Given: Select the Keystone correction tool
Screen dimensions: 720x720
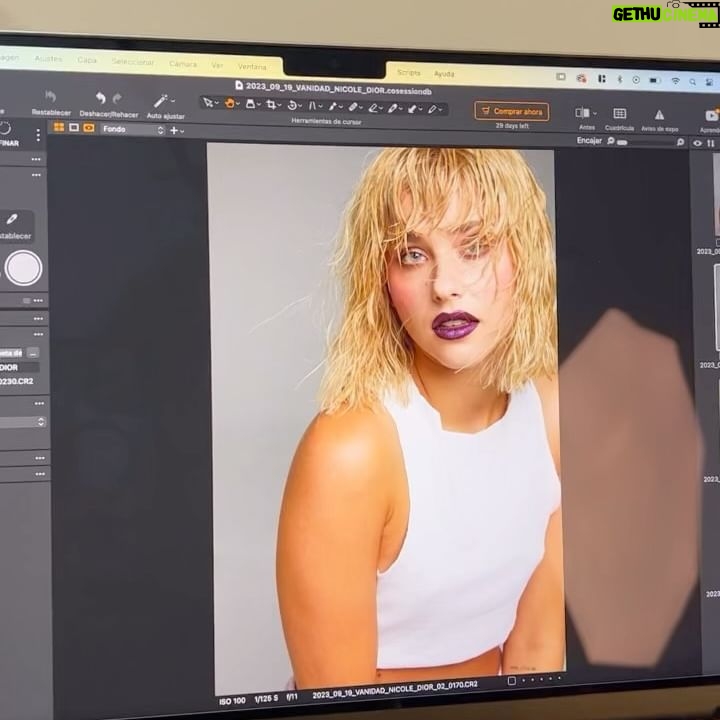Looking at the screenshot, I should coord(312,106).
